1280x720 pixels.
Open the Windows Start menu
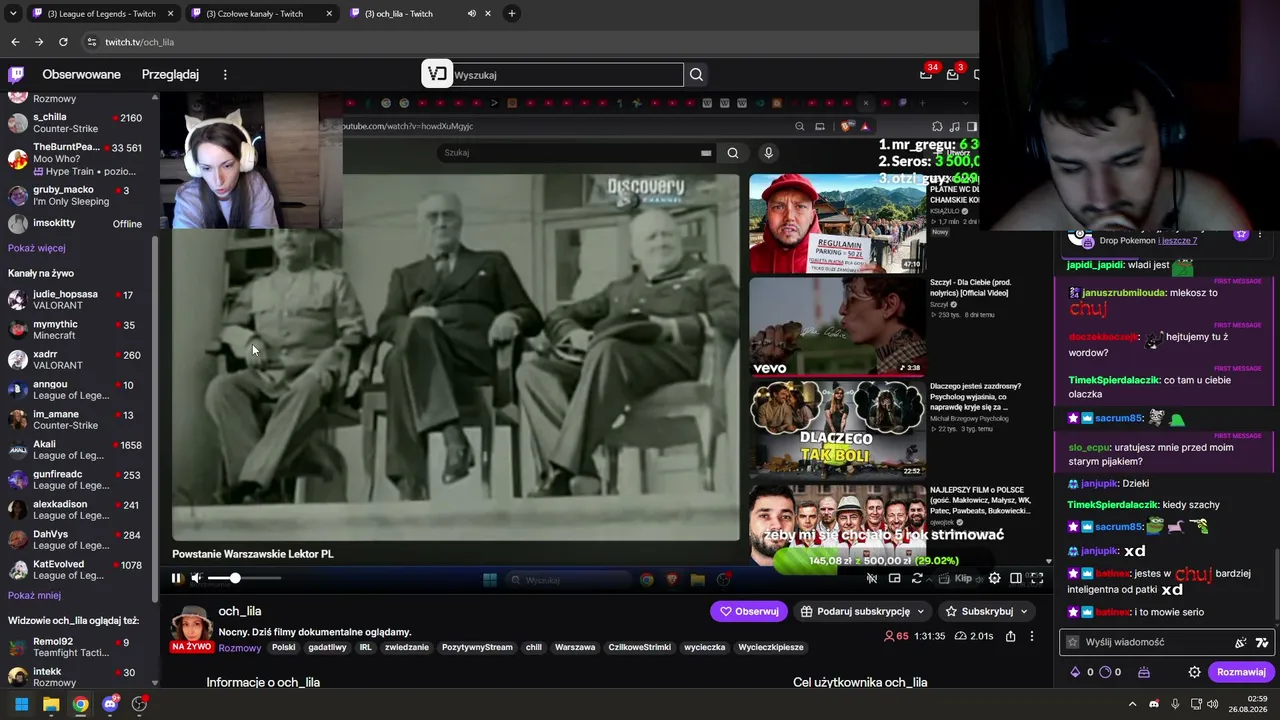tap(21, 704)
